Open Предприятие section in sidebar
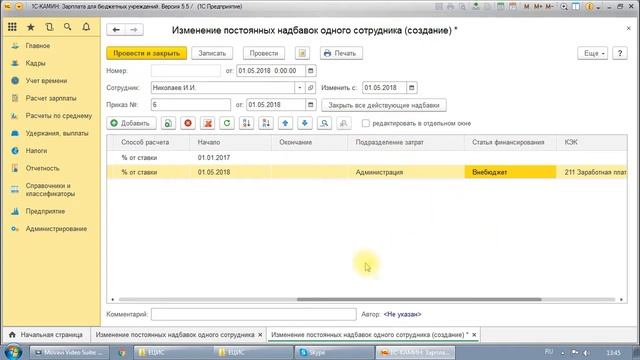Image resolution: width=640 pixels, height=360 pixels. point(45,211)
